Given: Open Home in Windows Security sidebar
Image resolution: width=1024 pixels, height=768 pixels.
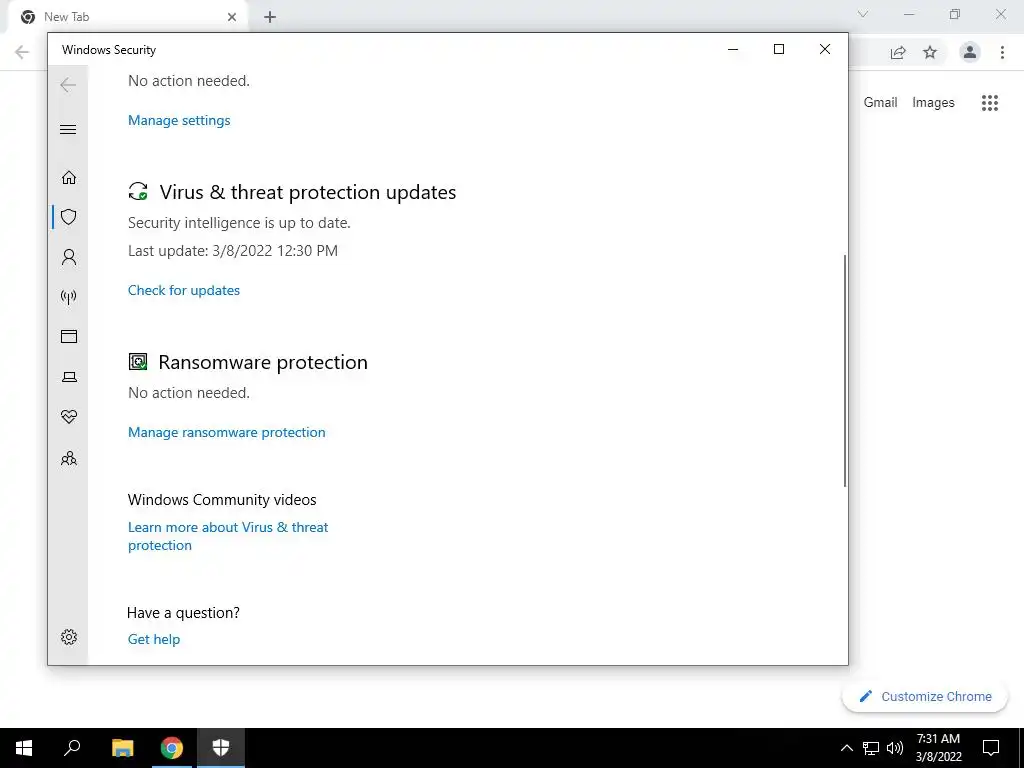Looking at the screenshot, I should [x=69, y=178].
